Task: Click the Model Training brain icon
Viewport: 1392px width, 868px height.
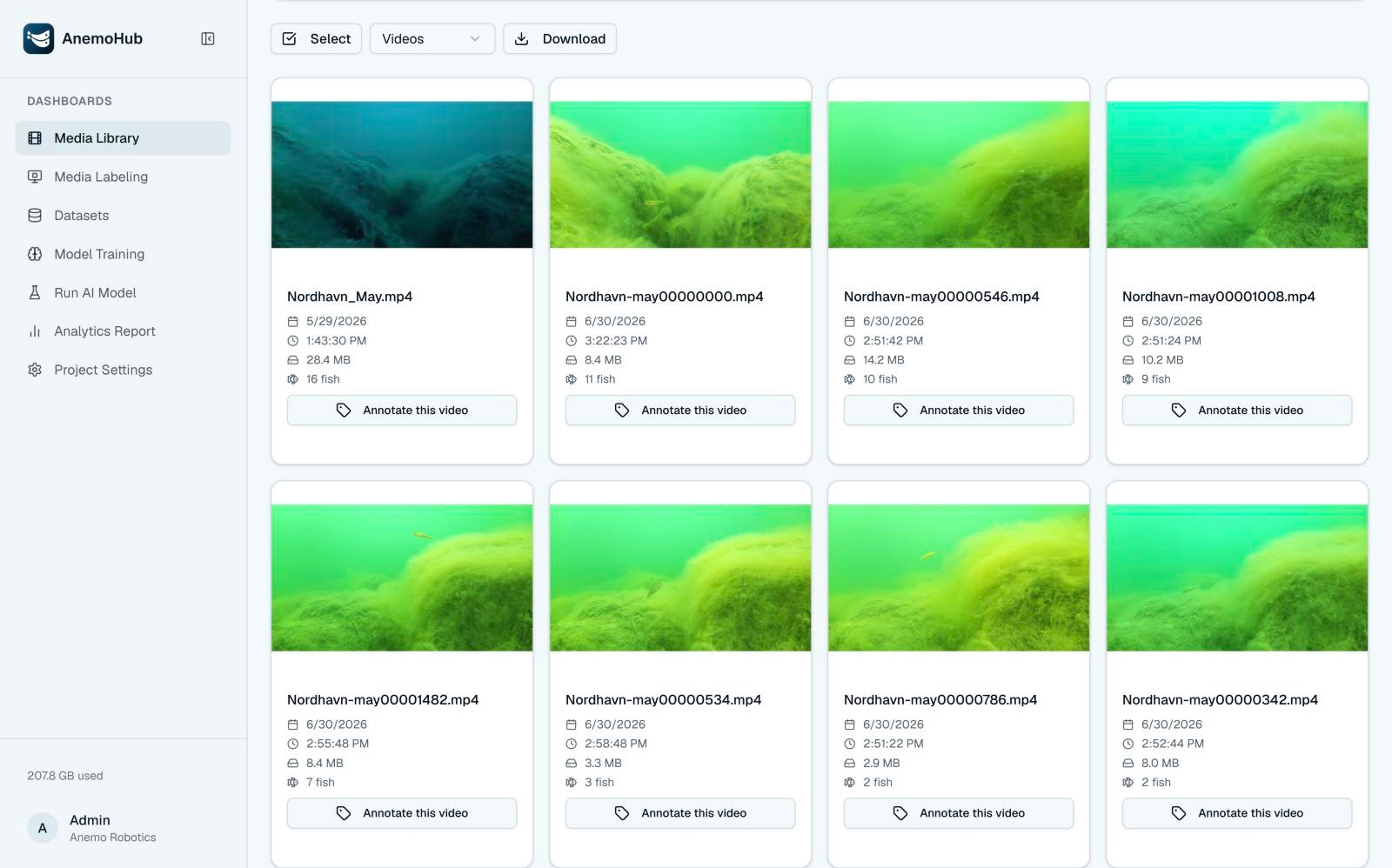Action: point(35,254)
